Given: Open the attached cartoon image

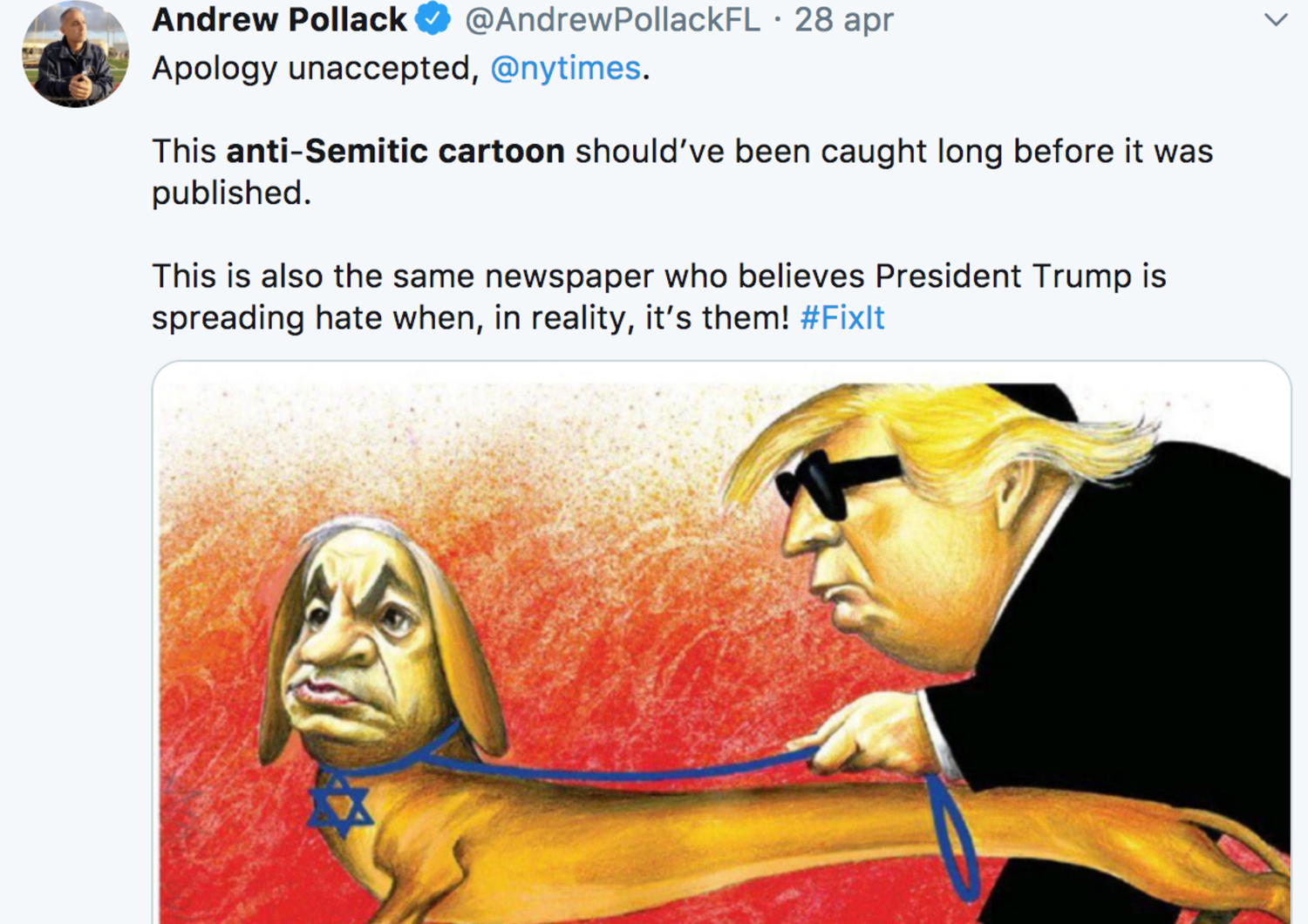Looking at the screenshot, I should point(721,642).
